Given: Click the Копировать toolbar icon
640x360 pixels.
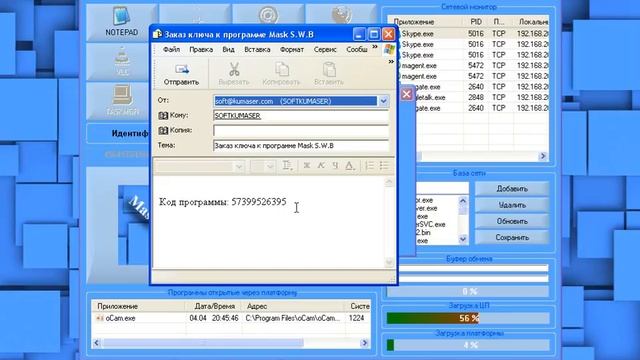Looking at the screenshot, I should click(282, 69).
